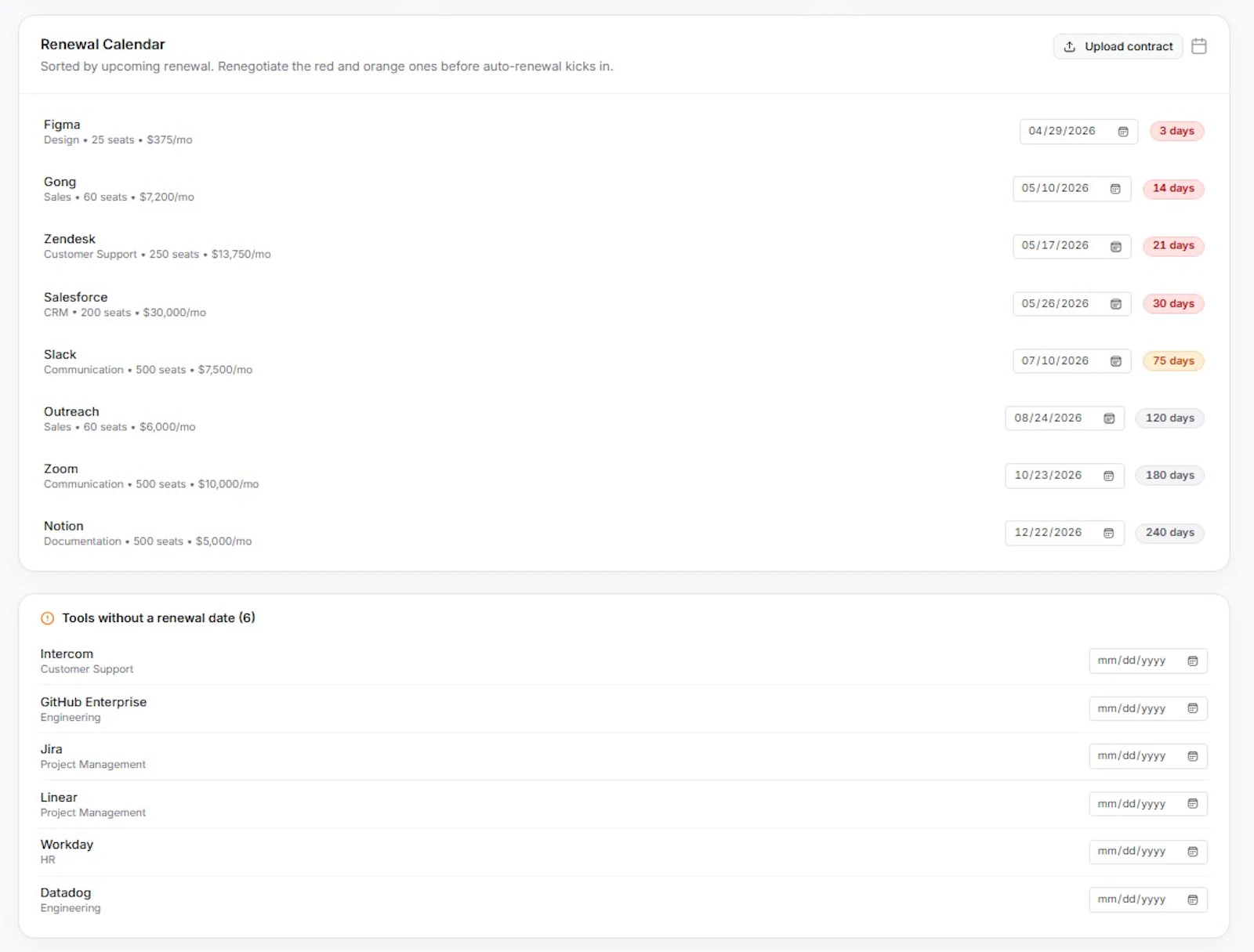Open date picker icon for Slack renewal
This screenshot has width=1254, height=952.
tap(1115, 361)
